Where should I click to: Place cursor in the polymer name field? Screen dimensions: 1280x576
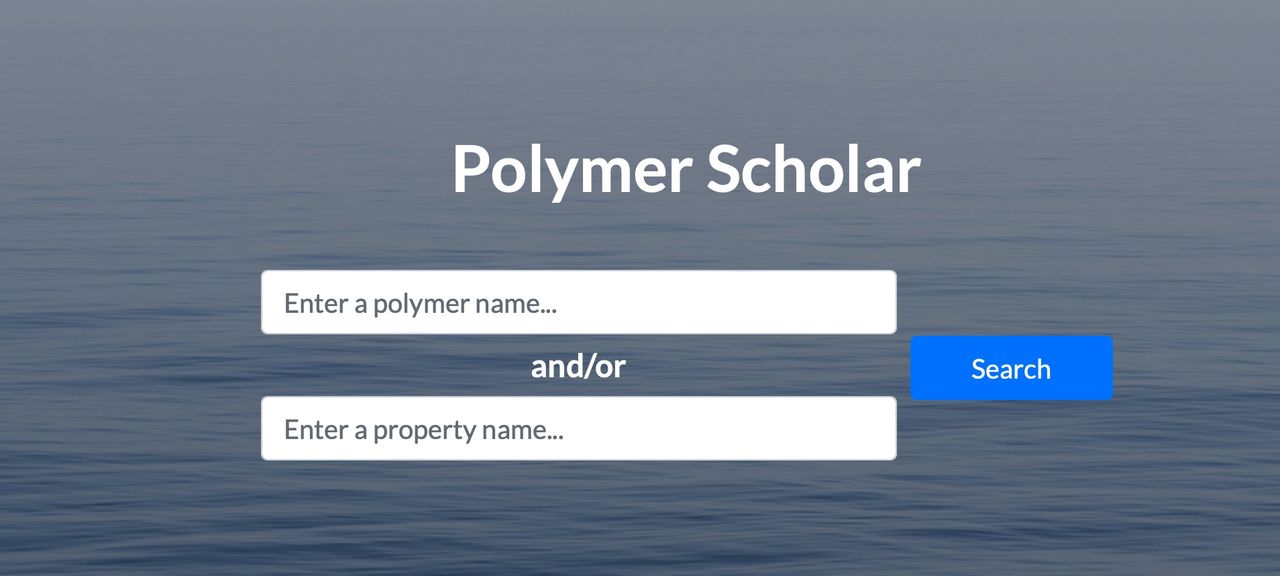tap(578, 302)
